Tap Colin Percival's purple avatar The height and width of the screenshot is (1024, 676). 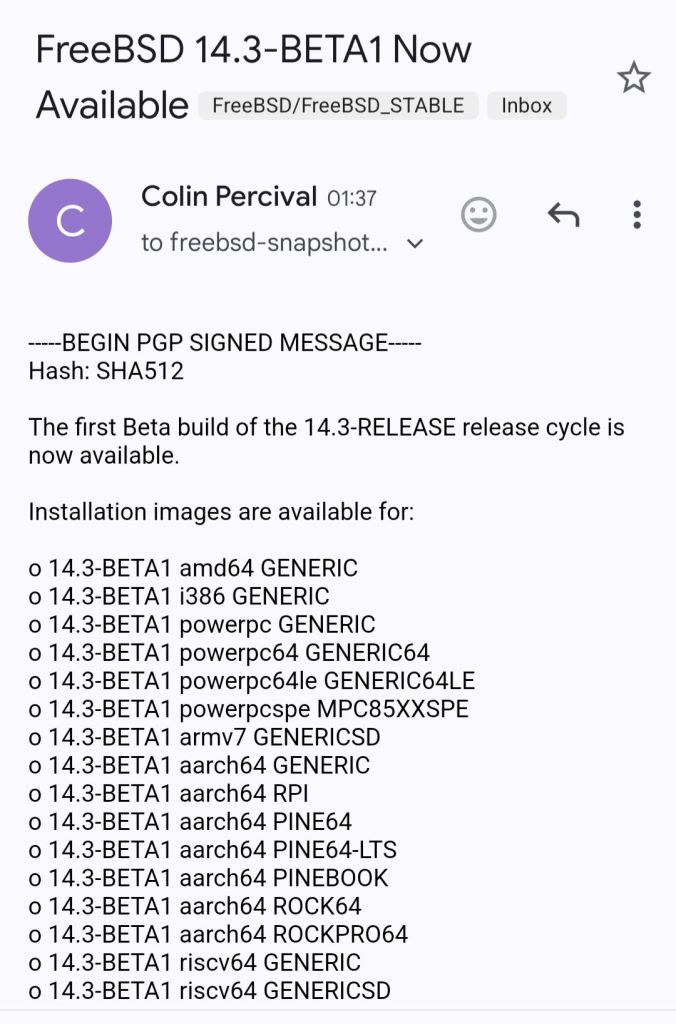click(70, 220)
